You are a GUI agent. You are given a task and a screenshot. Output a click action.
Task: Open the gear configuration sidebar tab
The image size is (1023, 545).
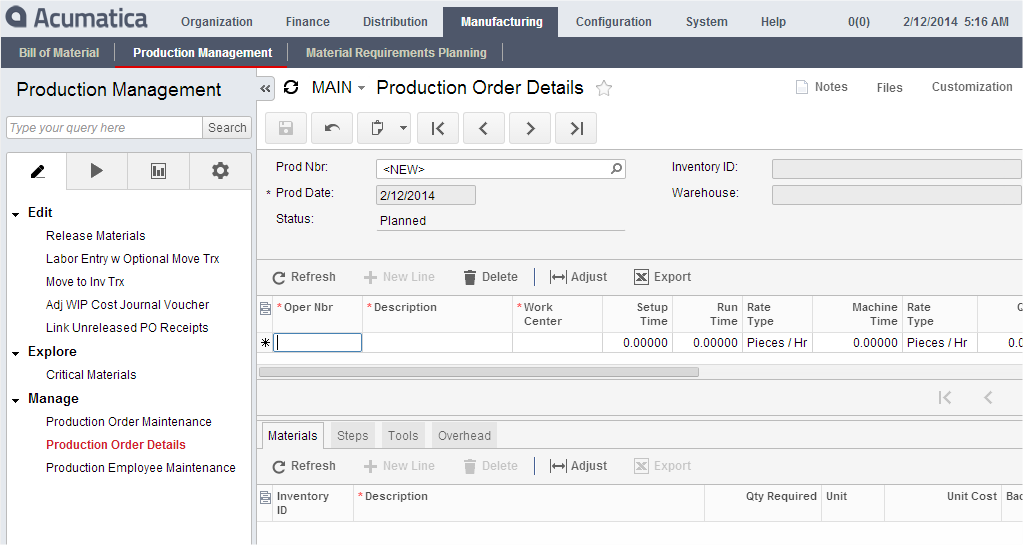tap(221, 171)
